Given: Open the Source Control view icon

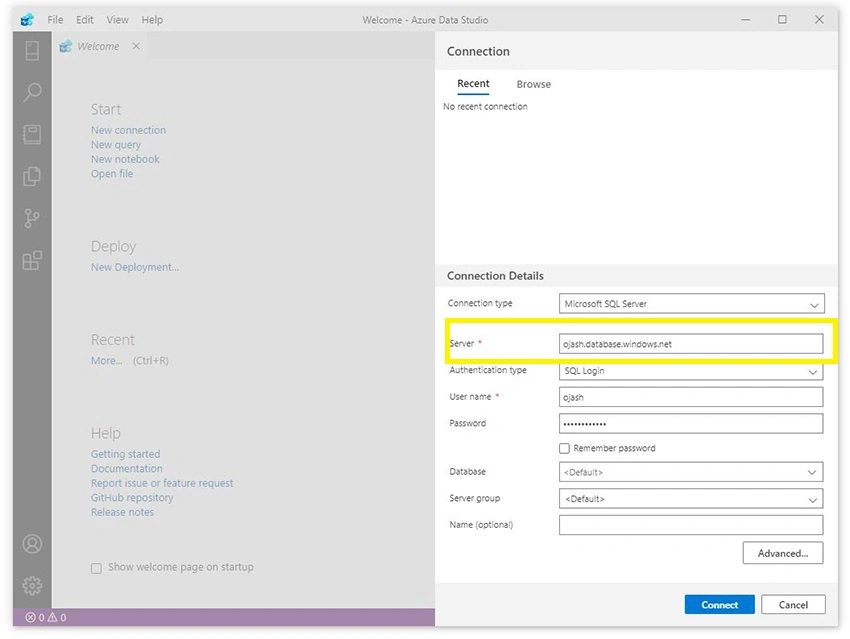Looking at the screenshot, I should coord(32,218).
